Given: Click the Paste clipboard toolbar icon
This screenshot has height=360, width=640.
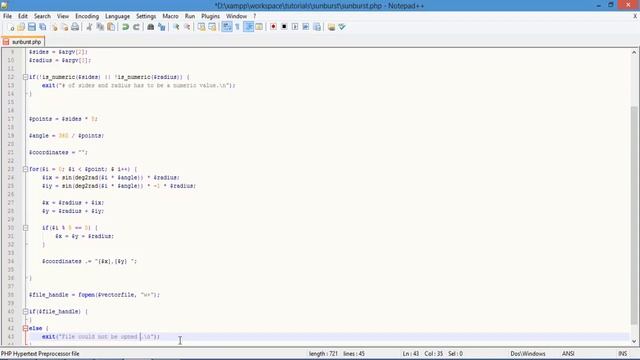Looking at the screenshot, I should click(111, 27).
